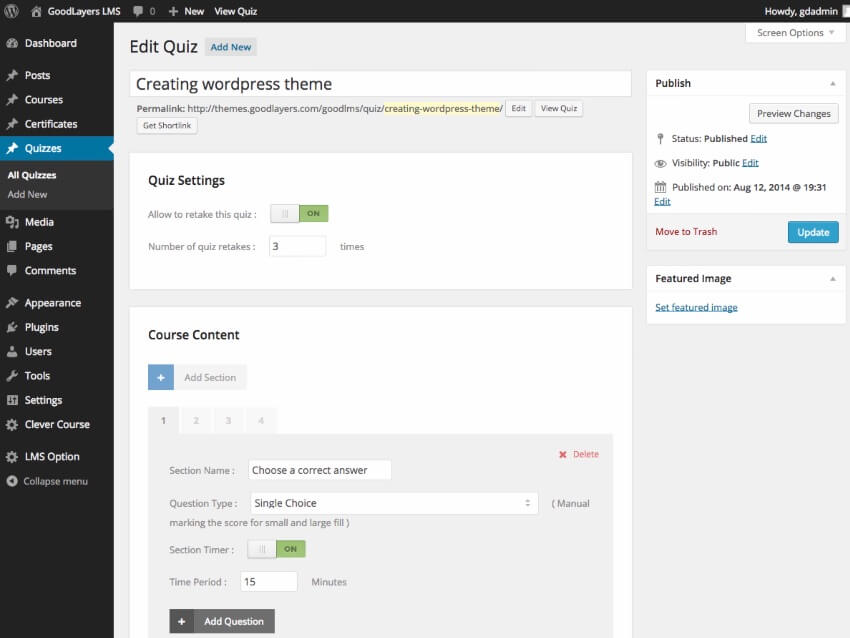Open the Appearance menu

(52, 303)
